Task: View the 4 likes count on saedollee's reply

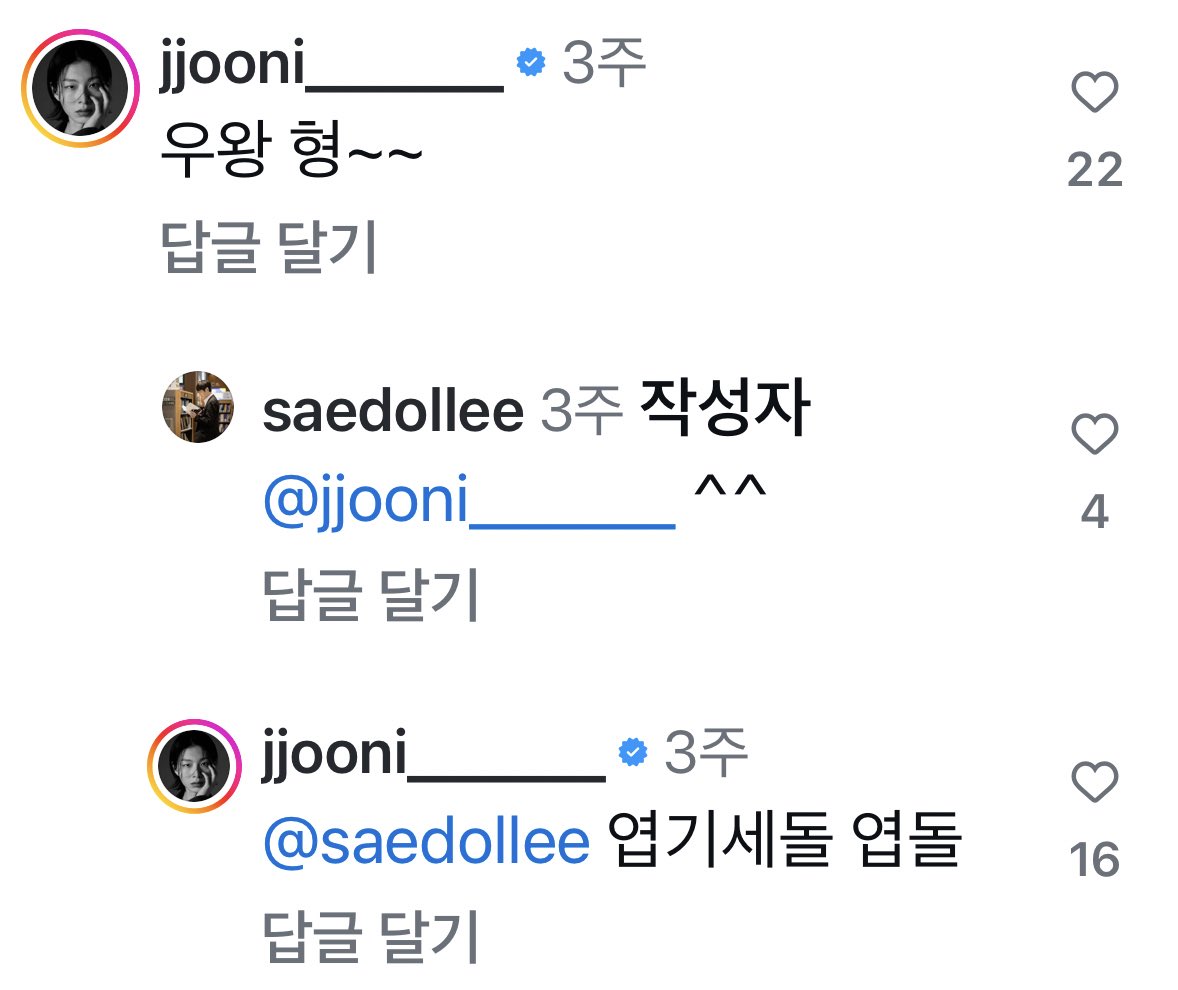Action: tap(1095, 512)
